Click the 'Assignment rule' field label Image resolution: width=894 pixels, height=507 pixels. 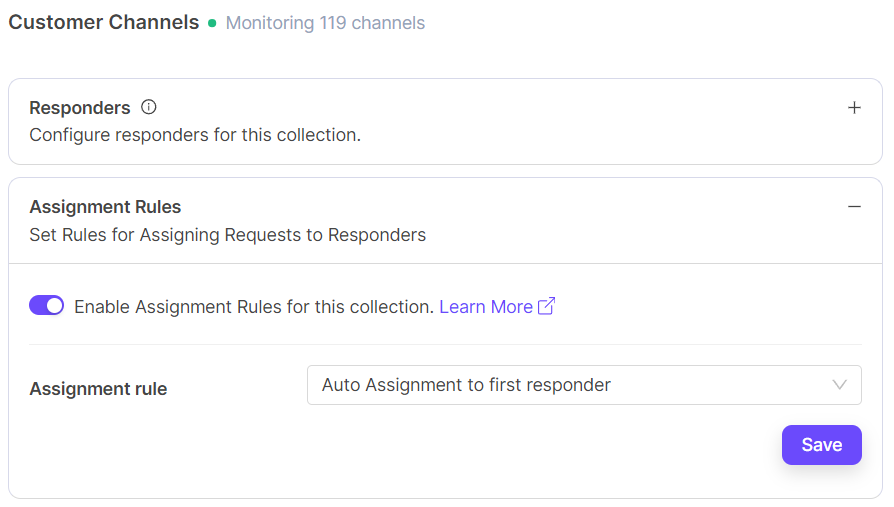(98, 389)
